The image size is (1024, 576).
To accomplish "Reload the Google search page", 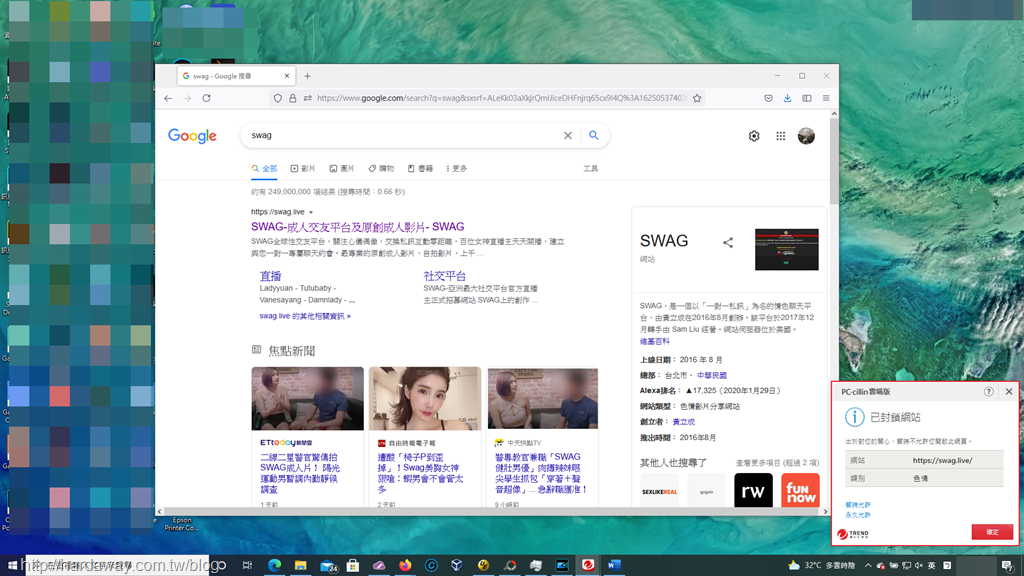I will (x=206, y=98).
